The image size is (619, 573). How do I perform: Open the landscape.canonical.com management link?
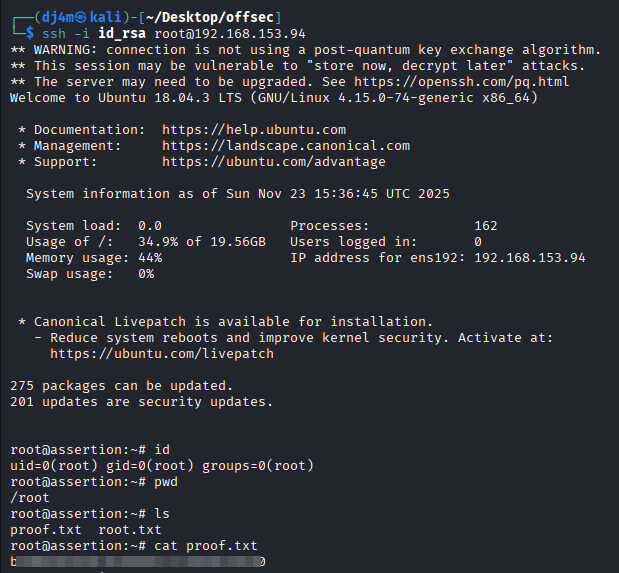click(x=286, y=146)
